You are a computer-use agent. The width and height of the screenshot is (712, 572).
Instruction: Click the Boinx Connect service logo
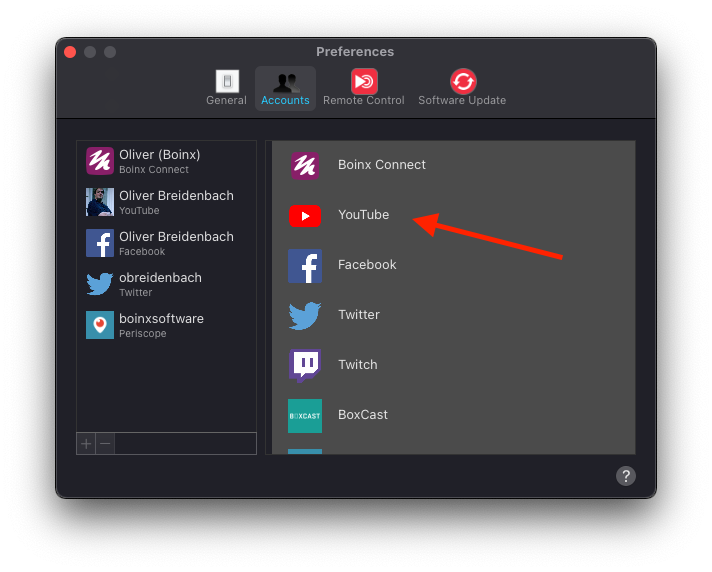click(305, 166)
